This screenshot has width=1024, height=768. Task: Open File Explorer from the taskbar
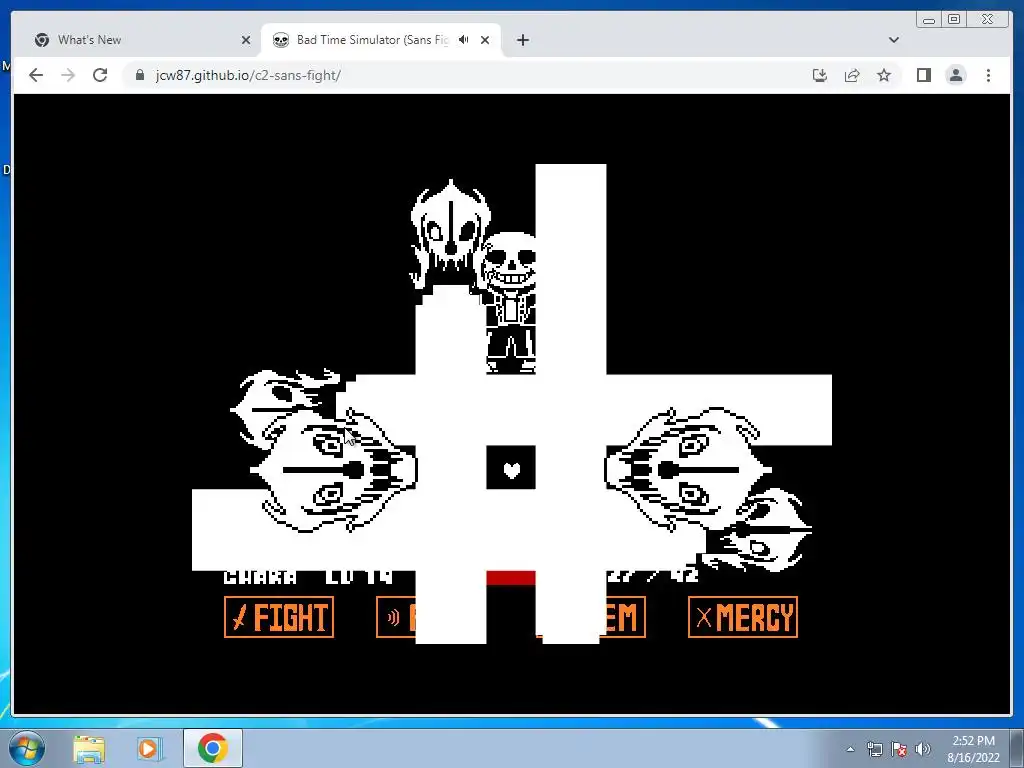89,748
